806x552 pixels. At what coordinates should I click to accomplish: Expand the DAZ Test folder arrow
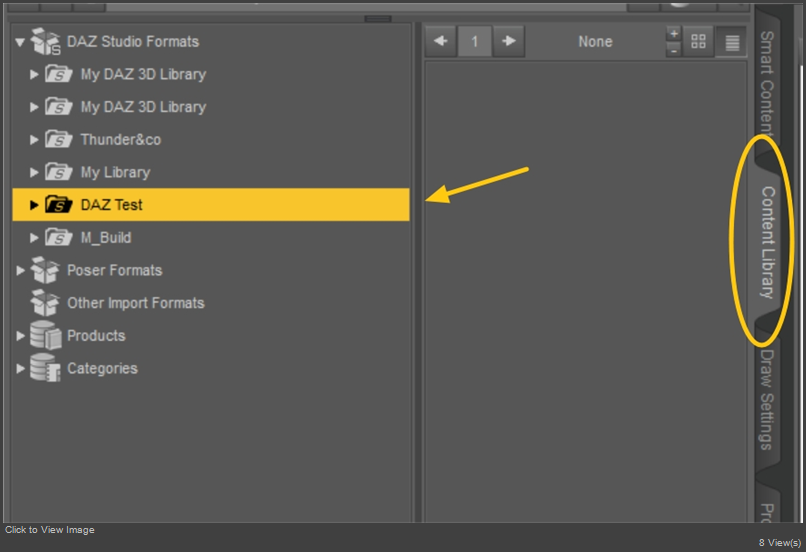34,205
